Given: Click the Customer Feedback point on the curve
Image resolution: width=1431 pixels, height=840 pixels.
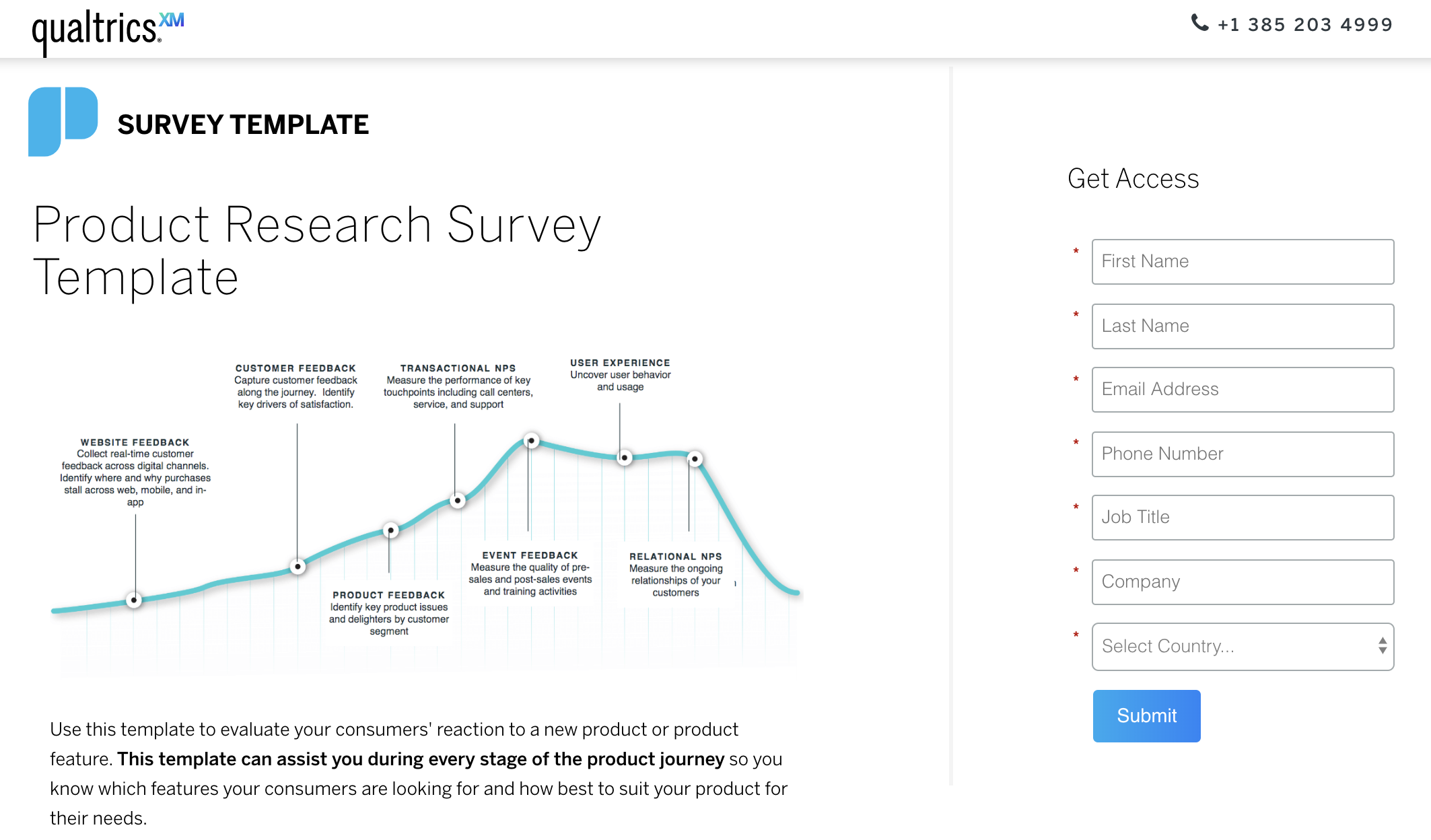Looking at the screenshot, I should (x=298, y=566).
